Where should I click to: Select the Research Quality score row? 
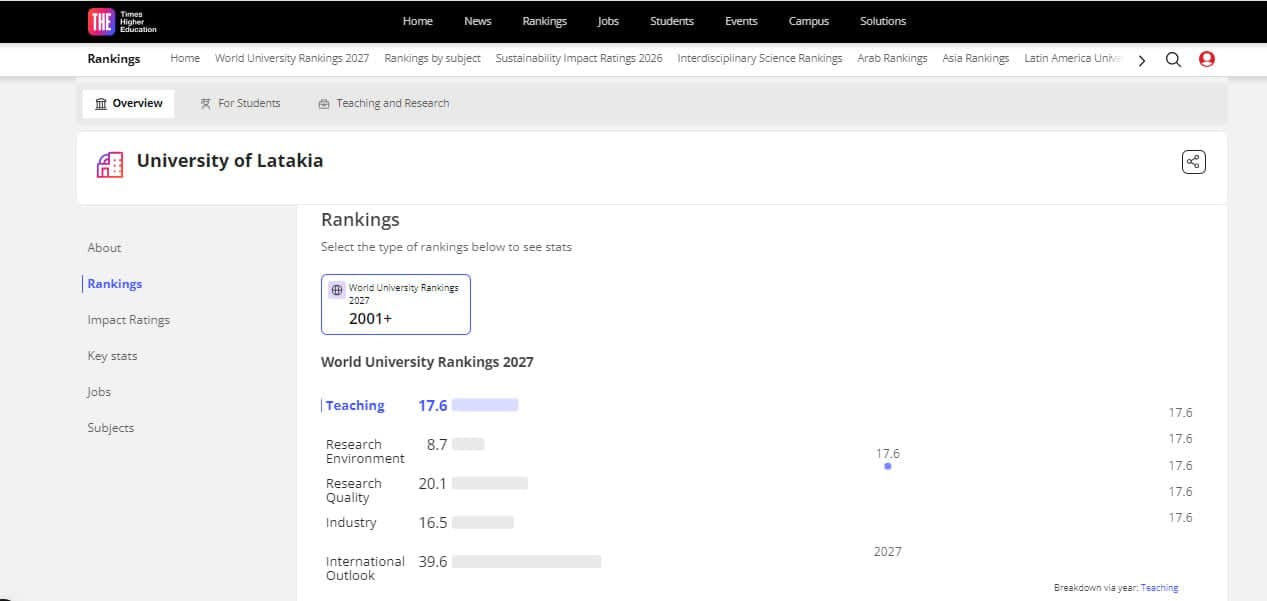[427, 490]
